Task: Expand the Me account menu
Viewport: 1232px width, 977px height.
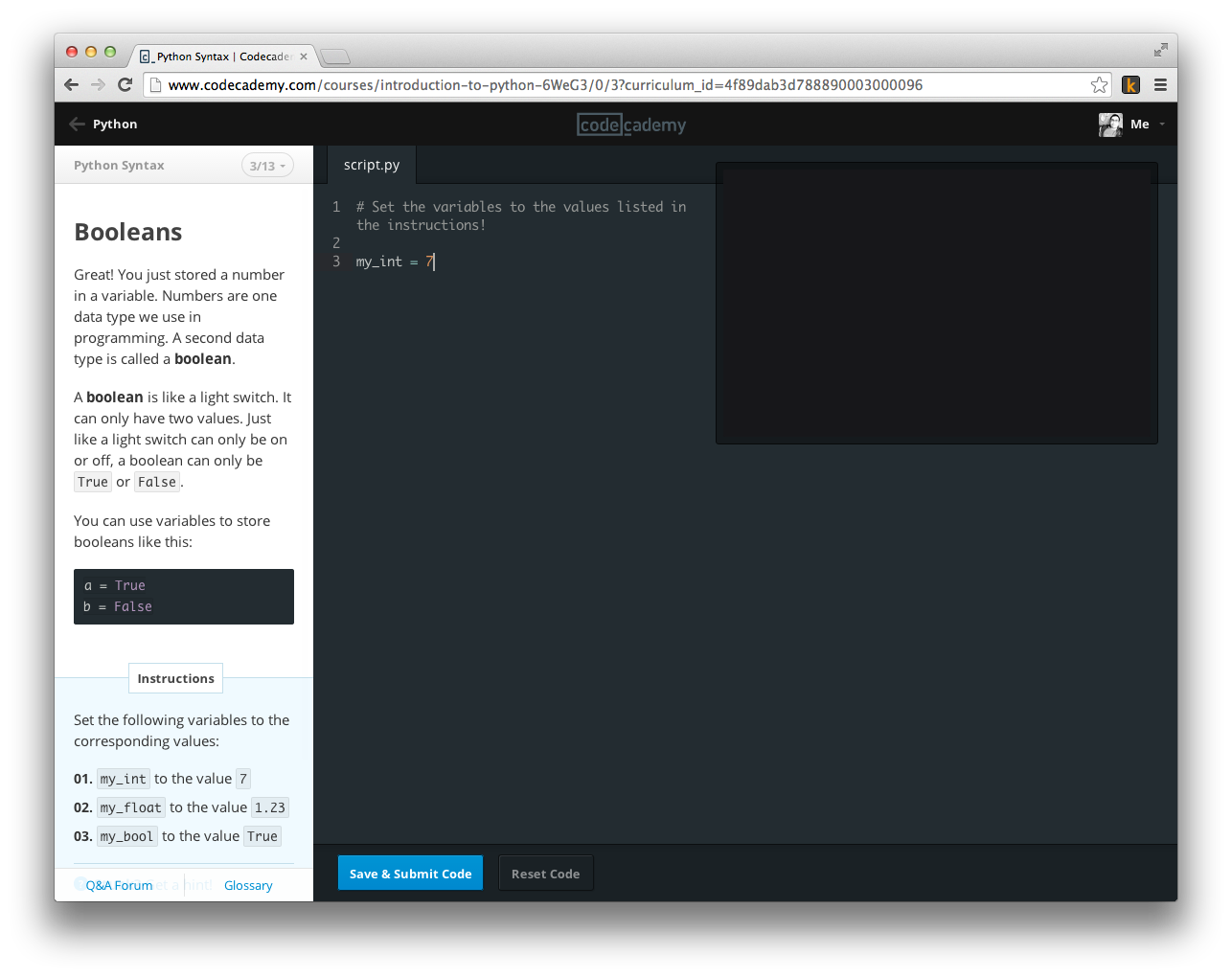Action: [x=1148, y=125]
